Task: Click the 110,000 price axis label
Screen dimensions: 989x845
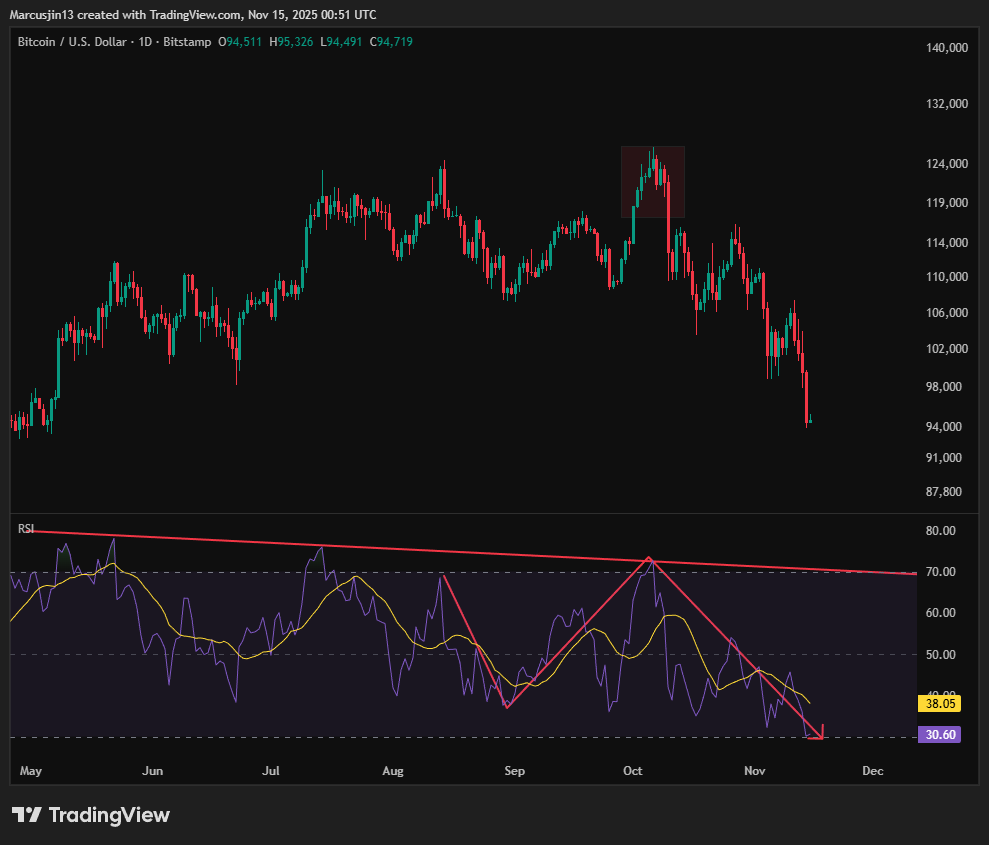Action: [947, 277]
